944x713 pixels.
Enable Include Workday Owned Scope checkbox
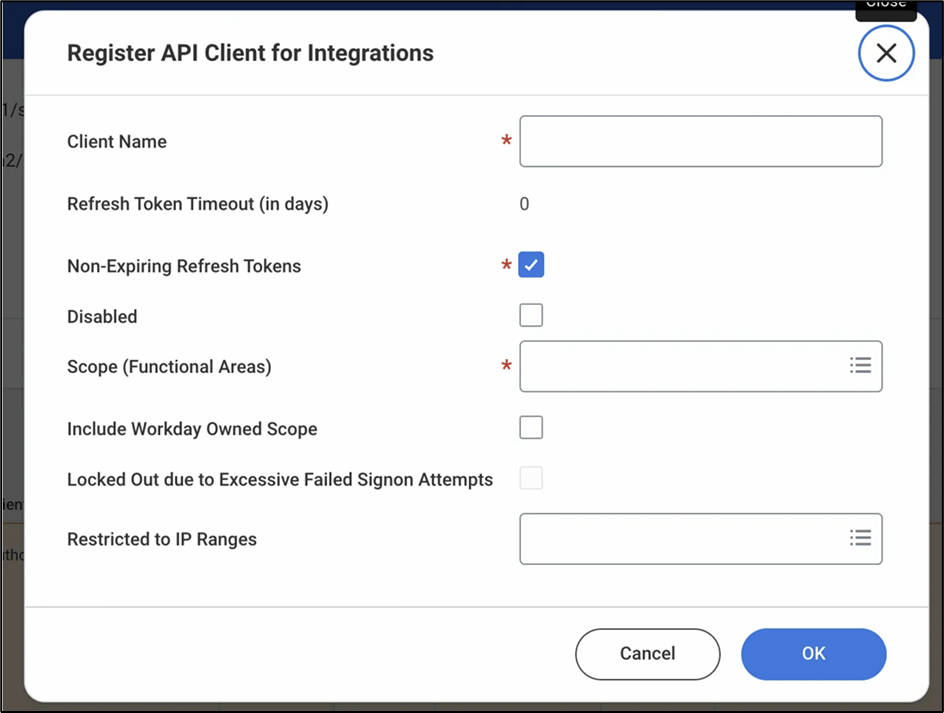(531, 428)
